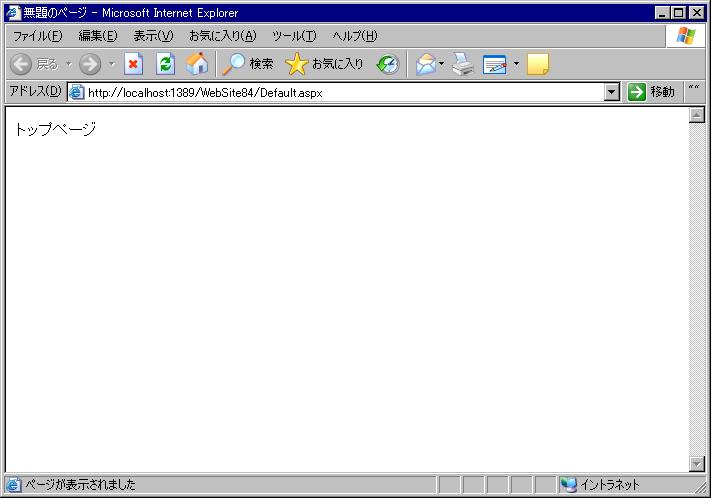Open the address bar URL dropdown
The width and height of the screenshot is (711, 498).
[612, 92]
